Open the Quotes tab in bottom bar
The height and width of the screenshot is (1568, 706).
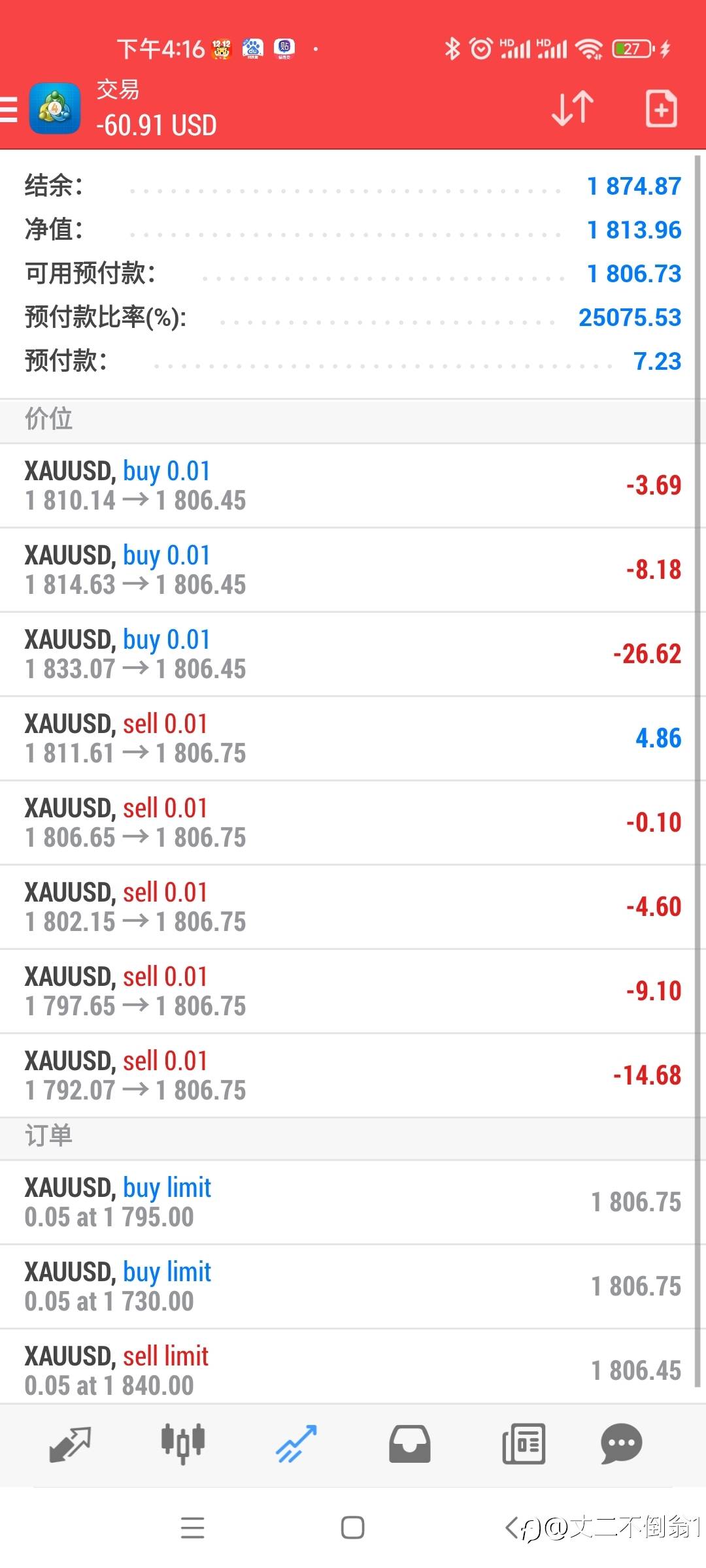(x=70, y=1445)
